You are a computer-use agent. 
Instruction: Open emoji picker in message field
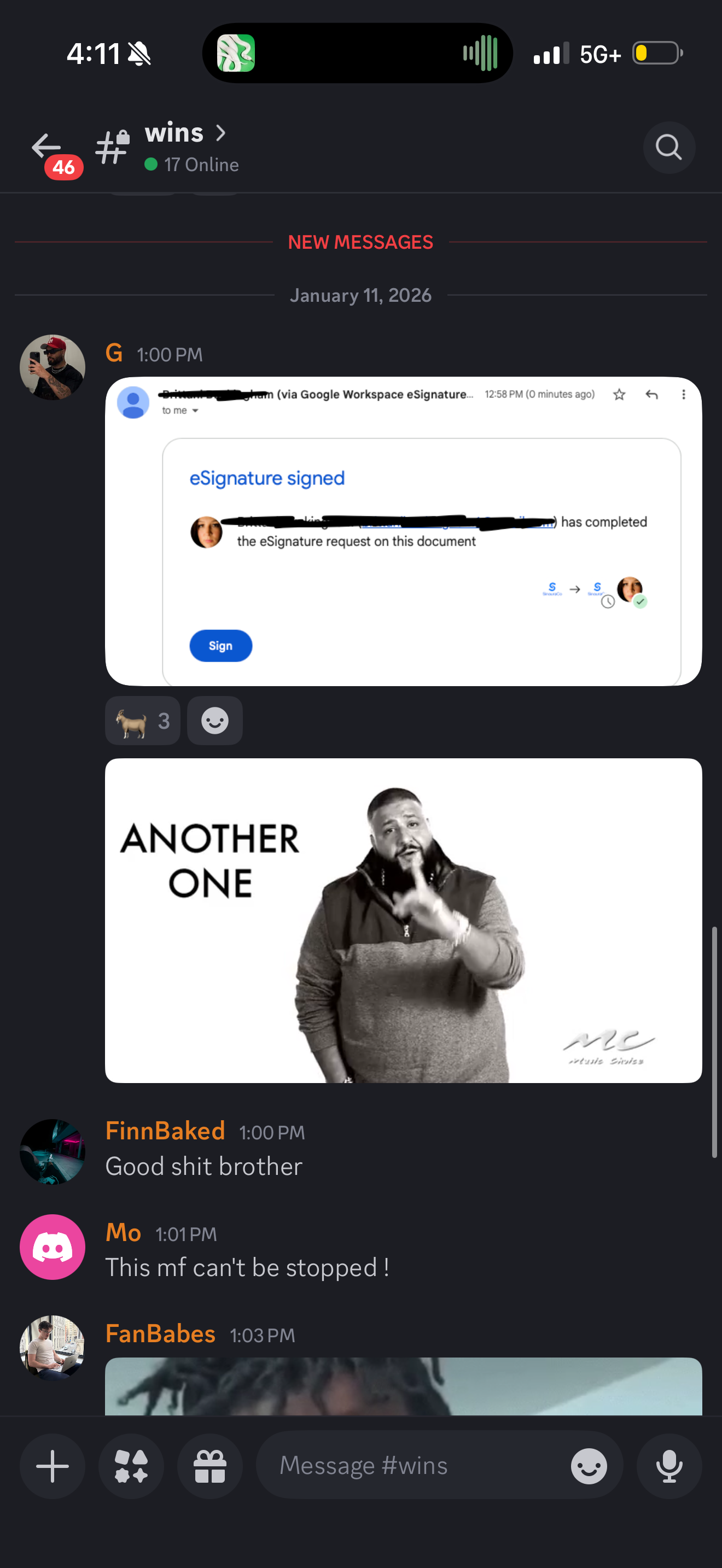click(589, 1466)
